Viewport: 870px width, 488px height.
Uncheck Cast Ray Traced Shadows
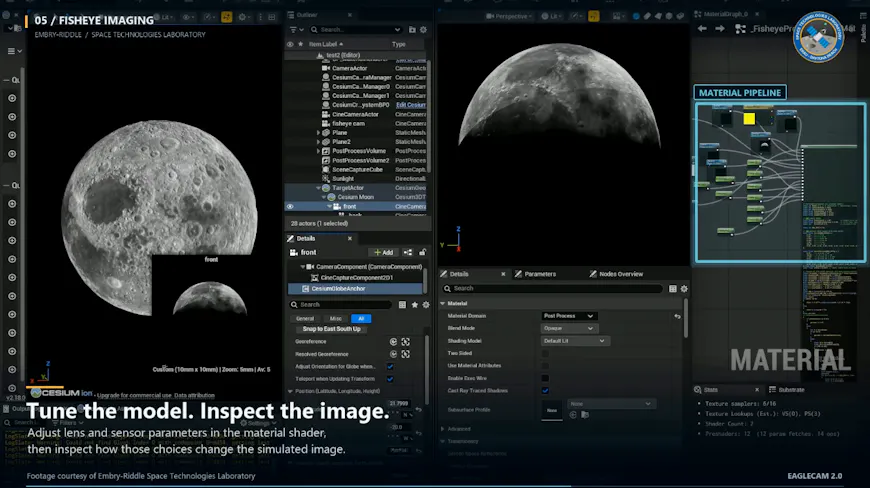click(545, 390)
